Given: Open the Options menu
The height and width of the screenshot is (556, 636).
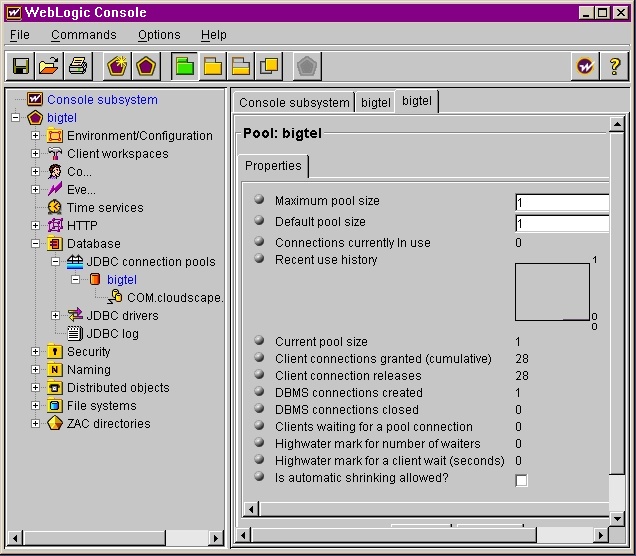Looking at the screenshot, I should (159, 35).
